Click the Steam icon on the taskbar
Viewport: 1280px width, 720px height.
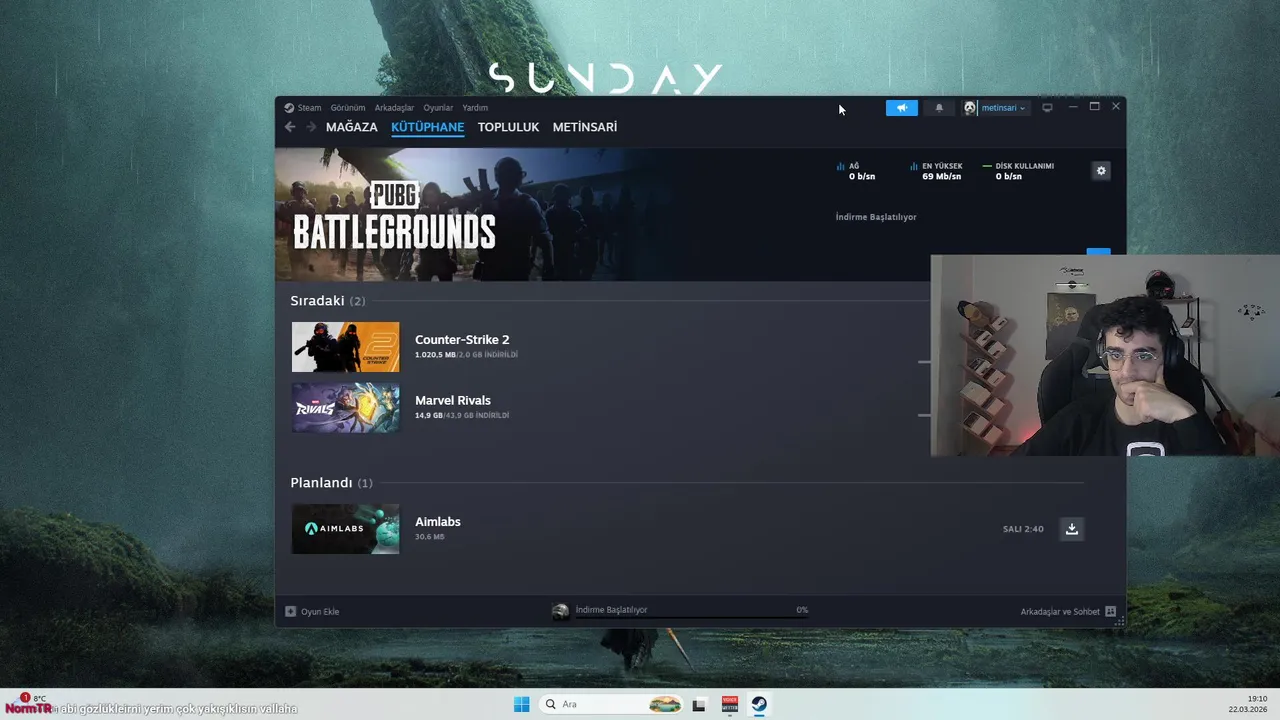[760, 704]
